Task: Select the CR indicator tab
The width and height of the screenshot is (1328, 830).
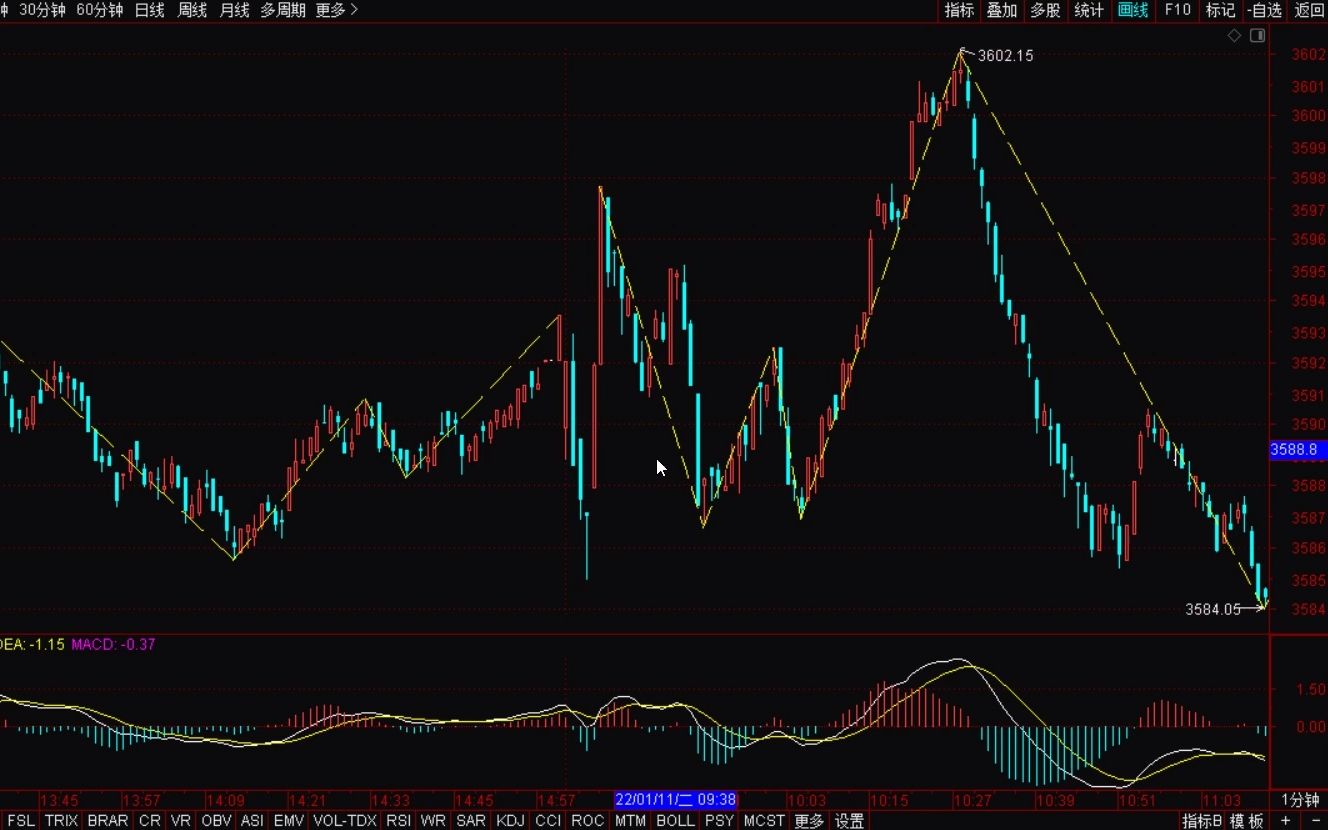Action: tap(149, 821)
